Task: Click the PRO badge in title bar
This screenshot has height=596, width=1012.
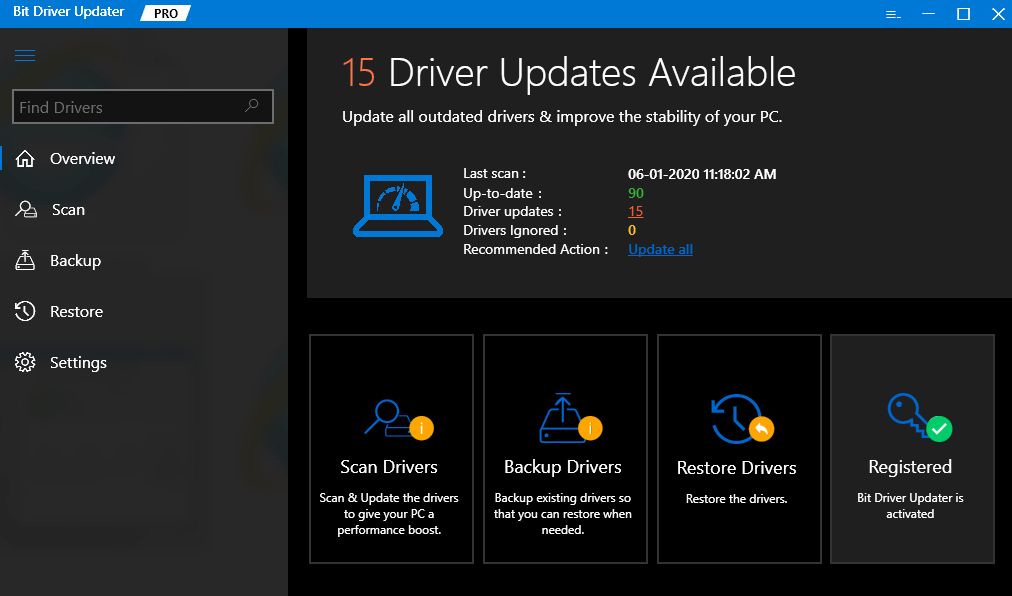Action: pyautogui.click(x=165, y=14)
